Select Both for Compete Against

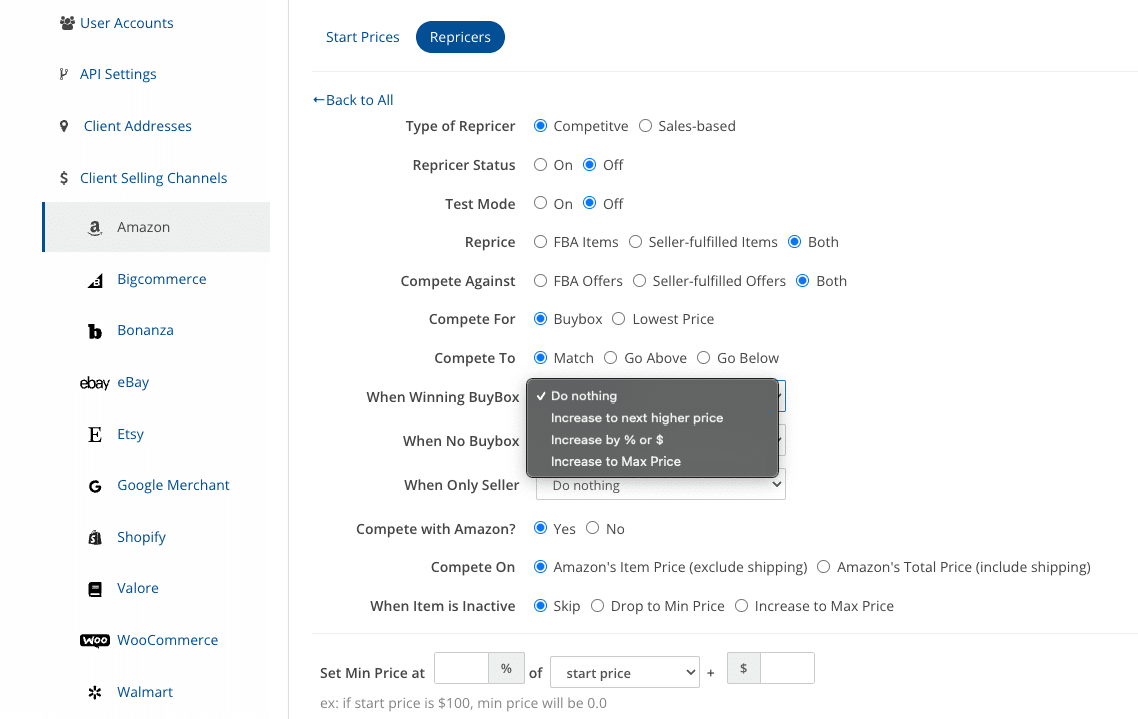click(803, 280)
